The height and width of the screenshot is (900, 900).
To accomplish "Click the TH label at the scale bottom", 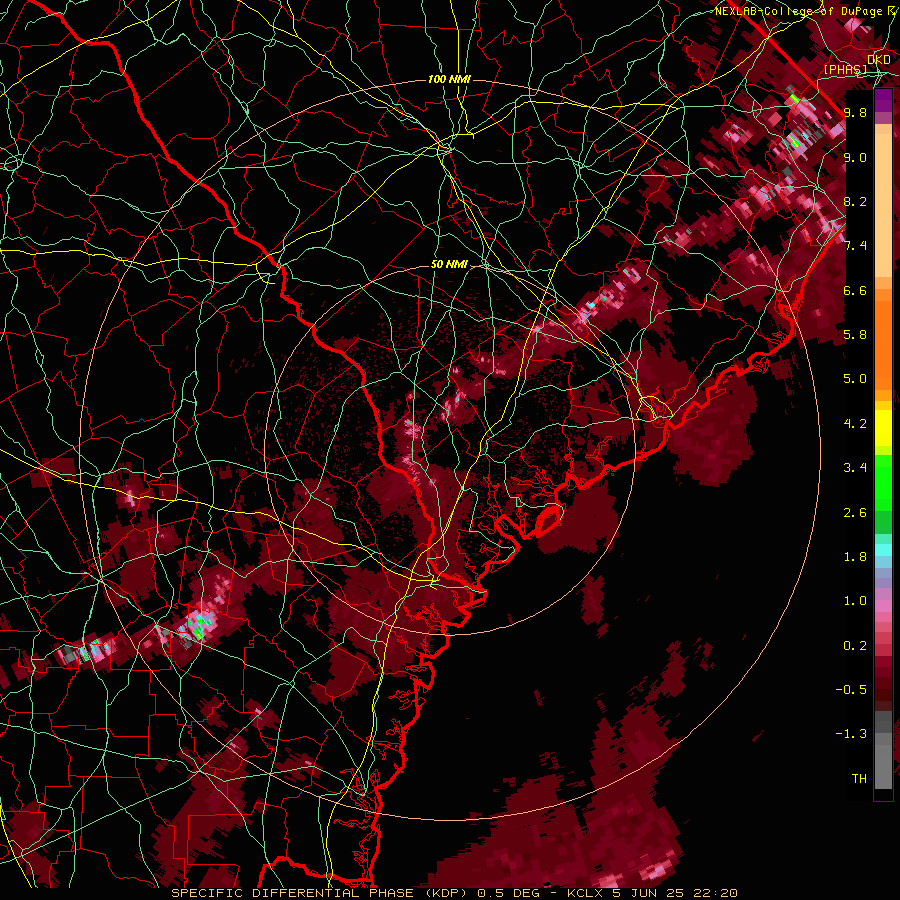I will pos(859,779).
